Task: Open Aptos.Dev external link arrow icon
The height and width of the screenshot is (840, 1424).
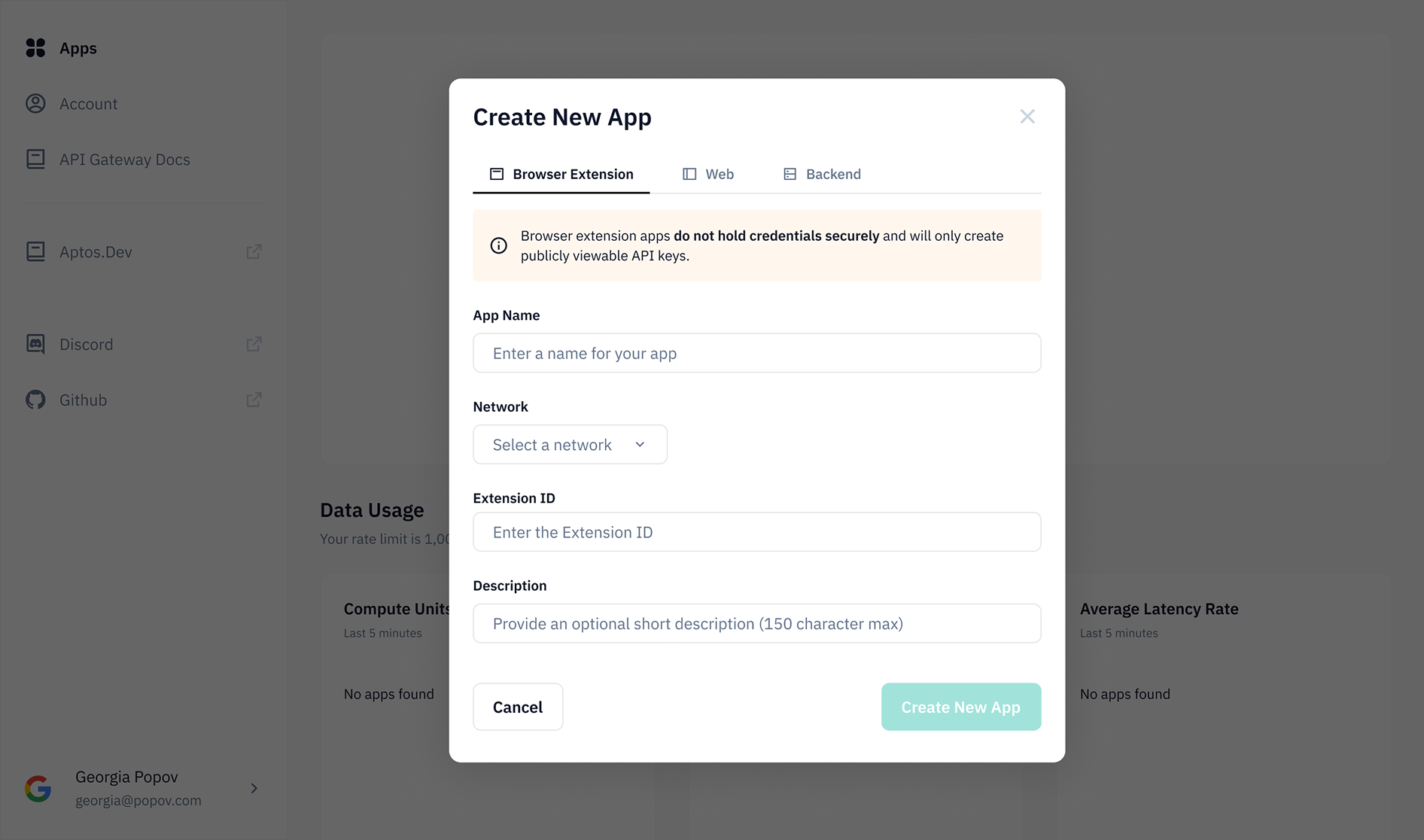Action: pos(254,251)
